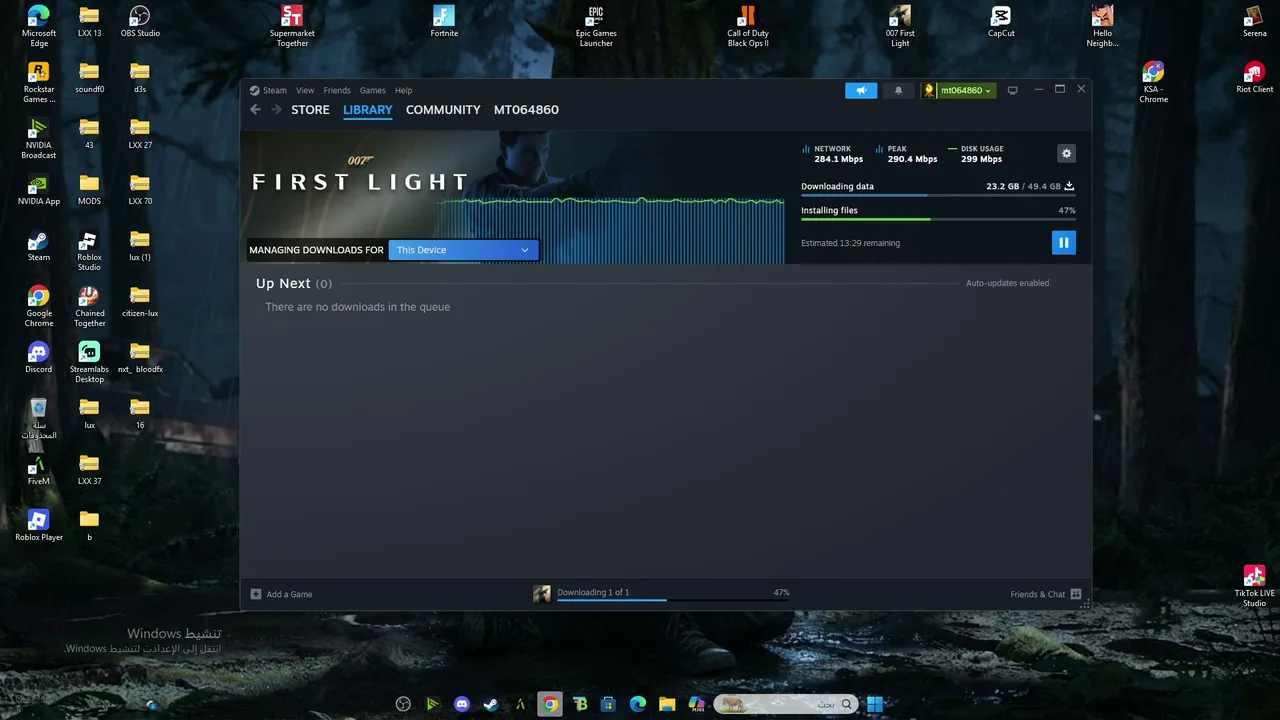Viewport: 1280px width, 720px height.
Task: Open the Friends & Chat grid icon
Action: [1076, 594]
